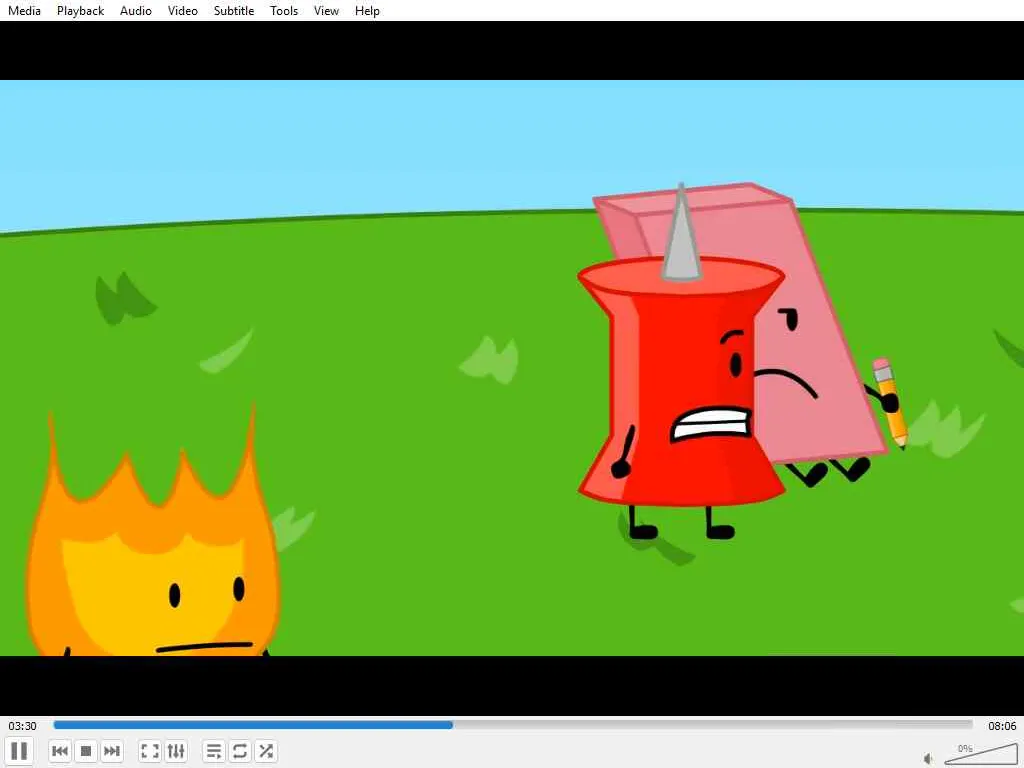Screen dimensions: 1024x768
Task: Skip to next media item
Action: (112, 751)
